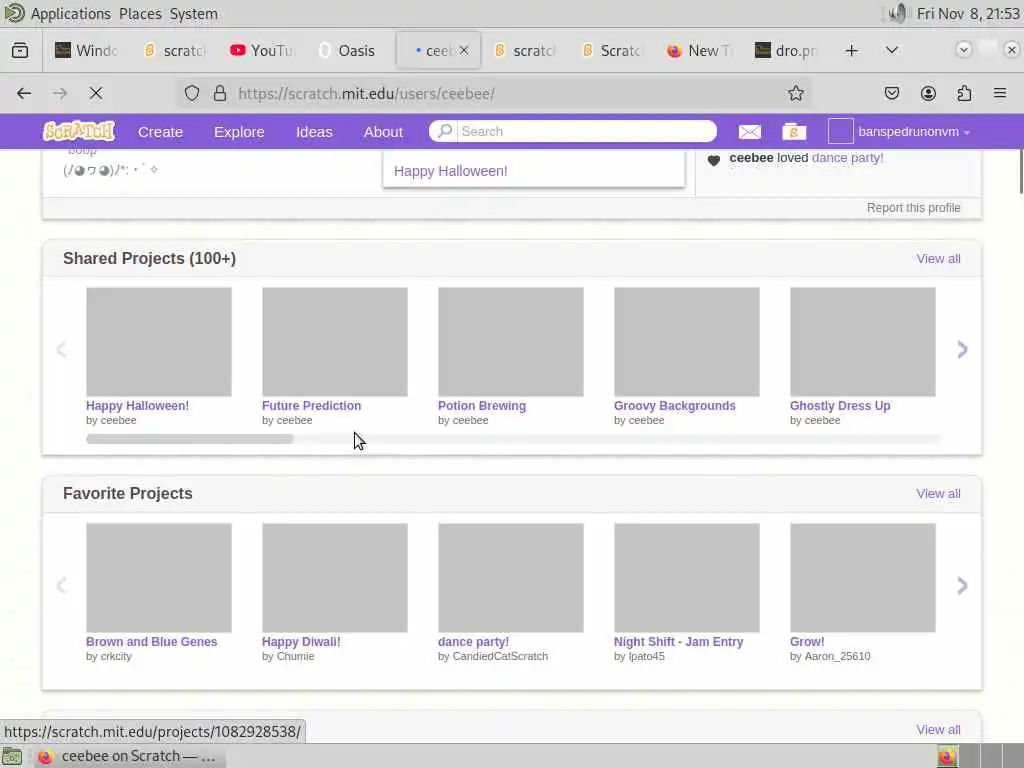Click the clock showing Fri Nov 8
This screenshot has height=768, width=1024.
pos(968,14)
